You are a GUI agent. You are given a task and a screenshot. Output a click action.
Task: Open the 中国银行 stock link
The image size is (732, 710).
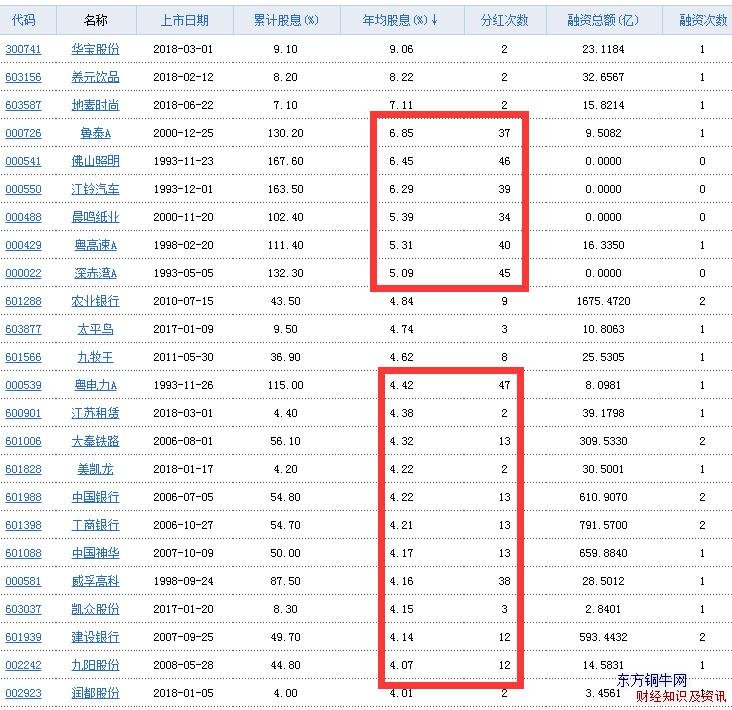click(95, 497)
